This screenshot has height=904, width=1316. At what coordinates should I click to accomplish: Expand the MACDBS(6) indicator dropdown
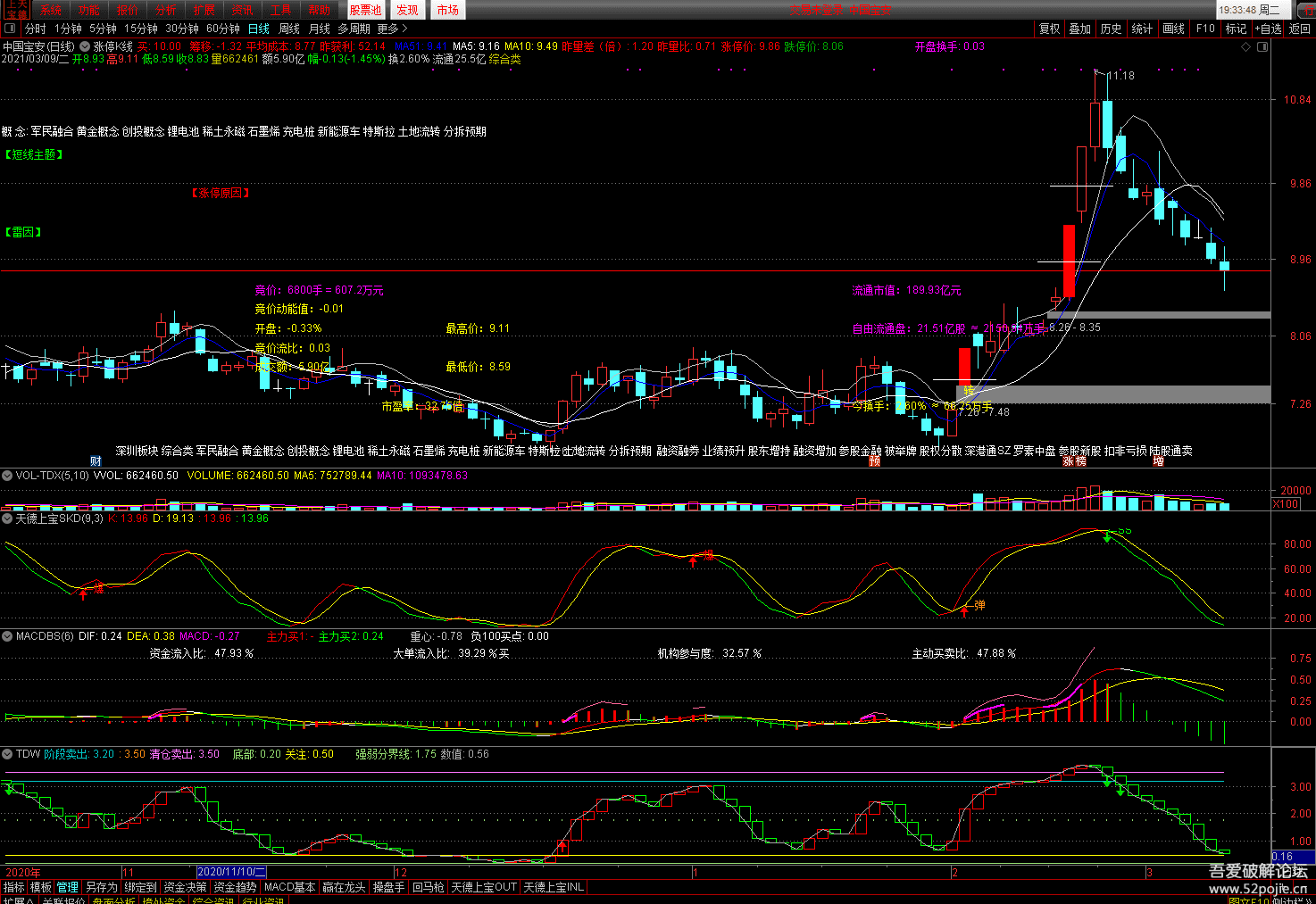click(8, 636)
